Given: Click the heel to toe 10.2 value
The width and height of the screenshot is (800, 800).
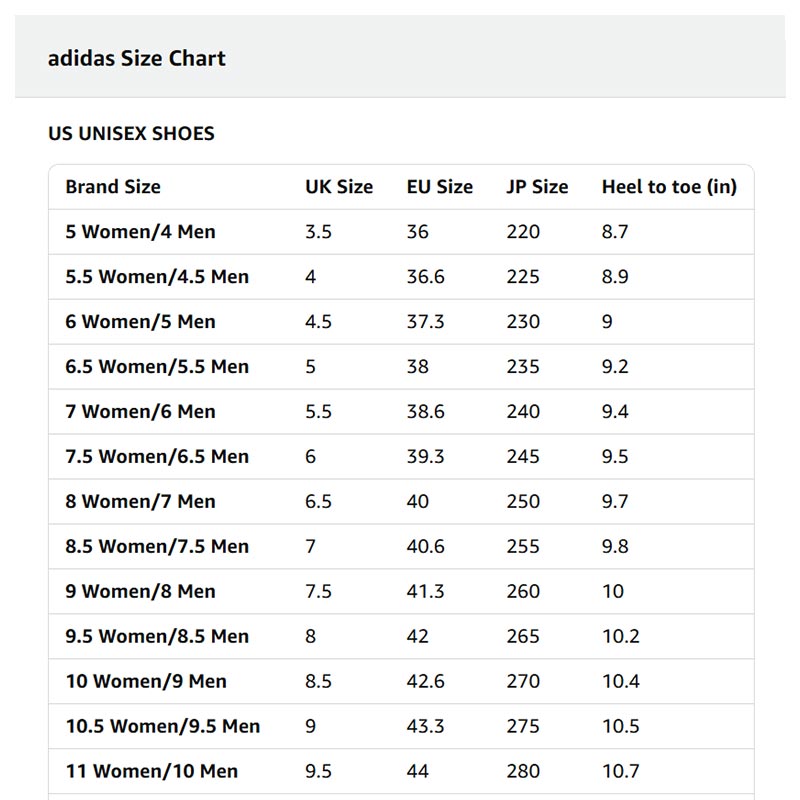Looking at the screenshot, I should (621, 637).
